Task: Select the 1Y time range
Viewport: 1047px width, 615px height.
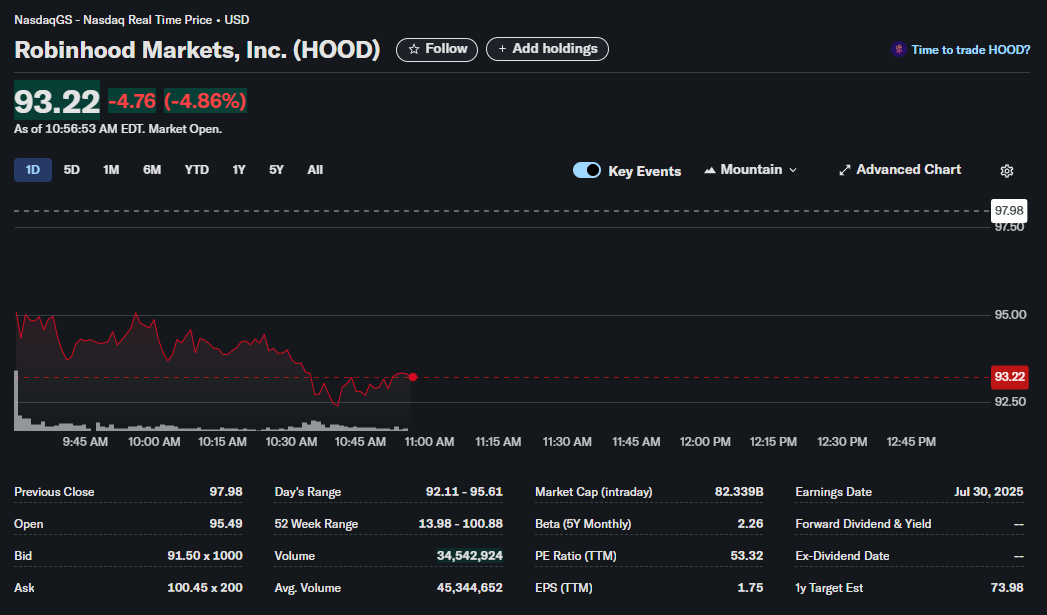Action: point(239,170)
